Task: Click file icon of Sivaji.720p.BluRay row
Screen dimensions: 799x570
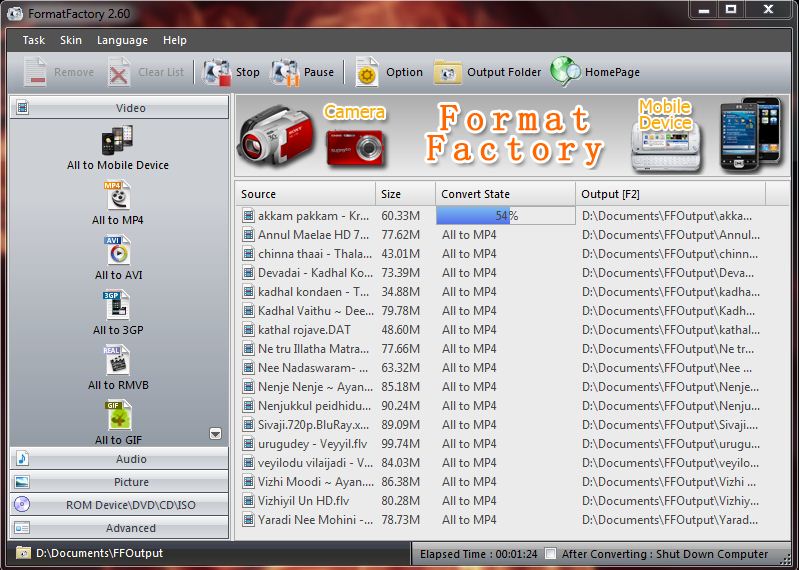Action: tap(248, 425)
